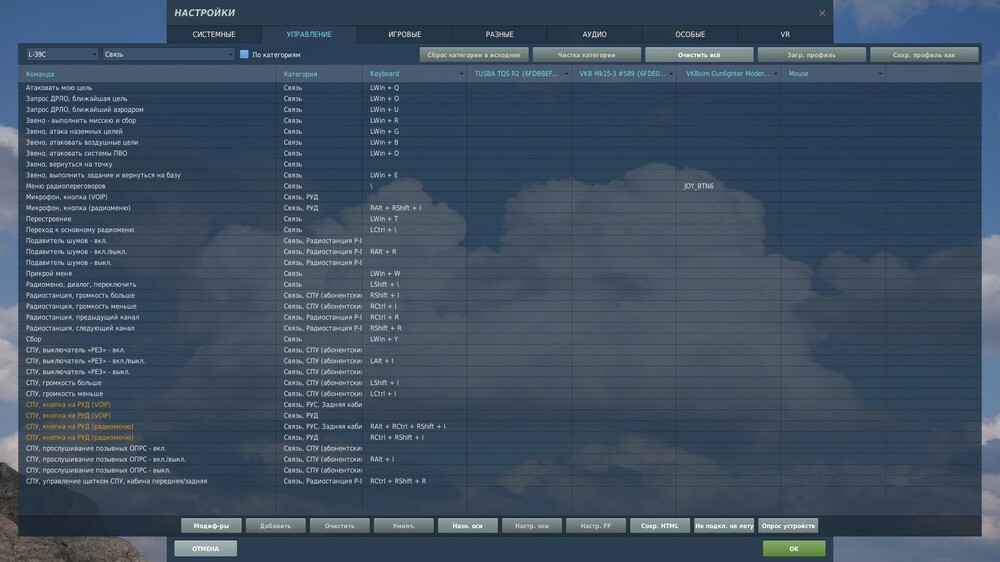Click the «Опрос устройств» button
The height and width of the screenshot is (562, 1000).
(x=788, y=526)
